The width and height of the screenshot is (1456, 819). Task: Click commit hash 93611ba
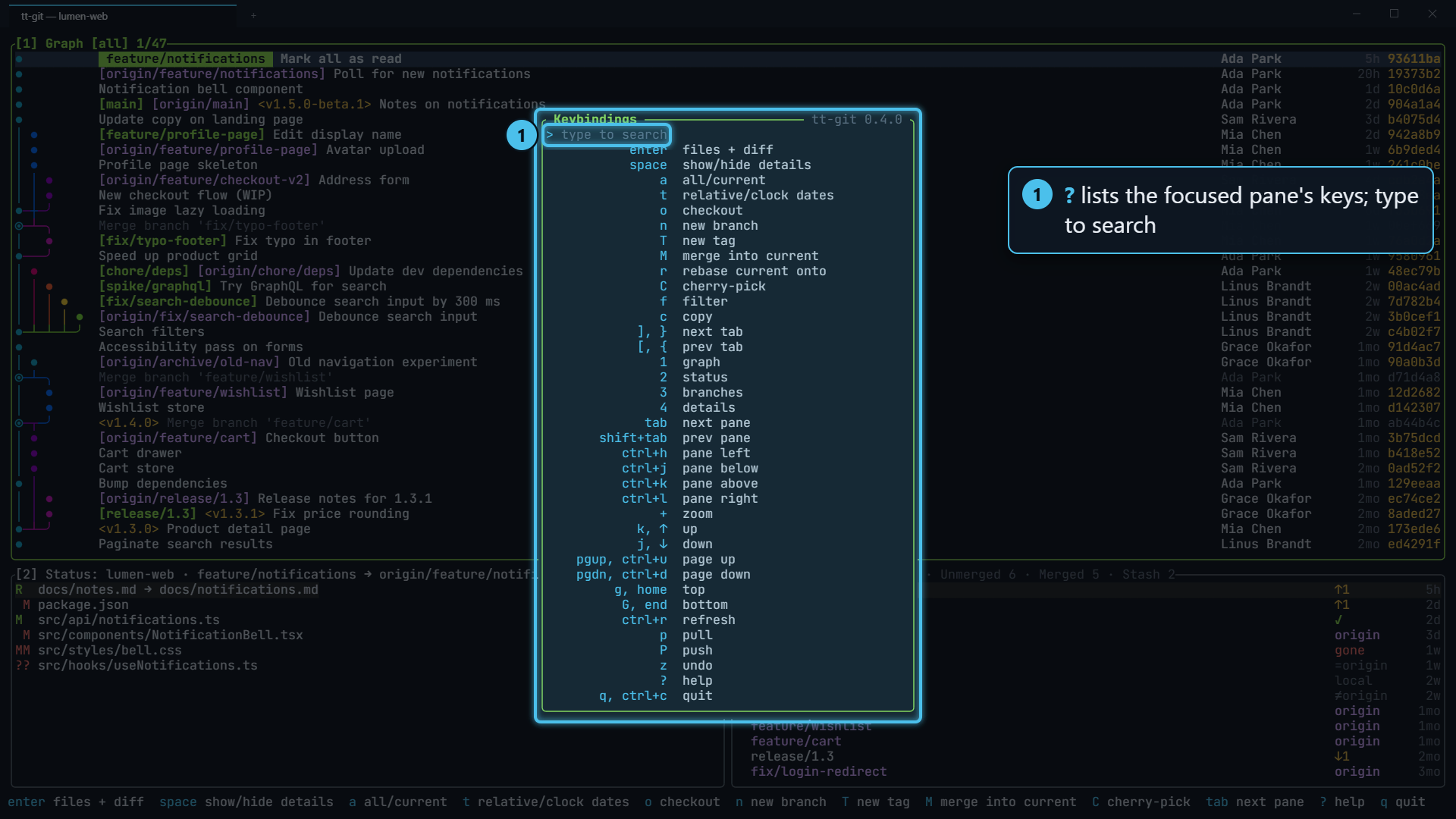[1414, 59]
